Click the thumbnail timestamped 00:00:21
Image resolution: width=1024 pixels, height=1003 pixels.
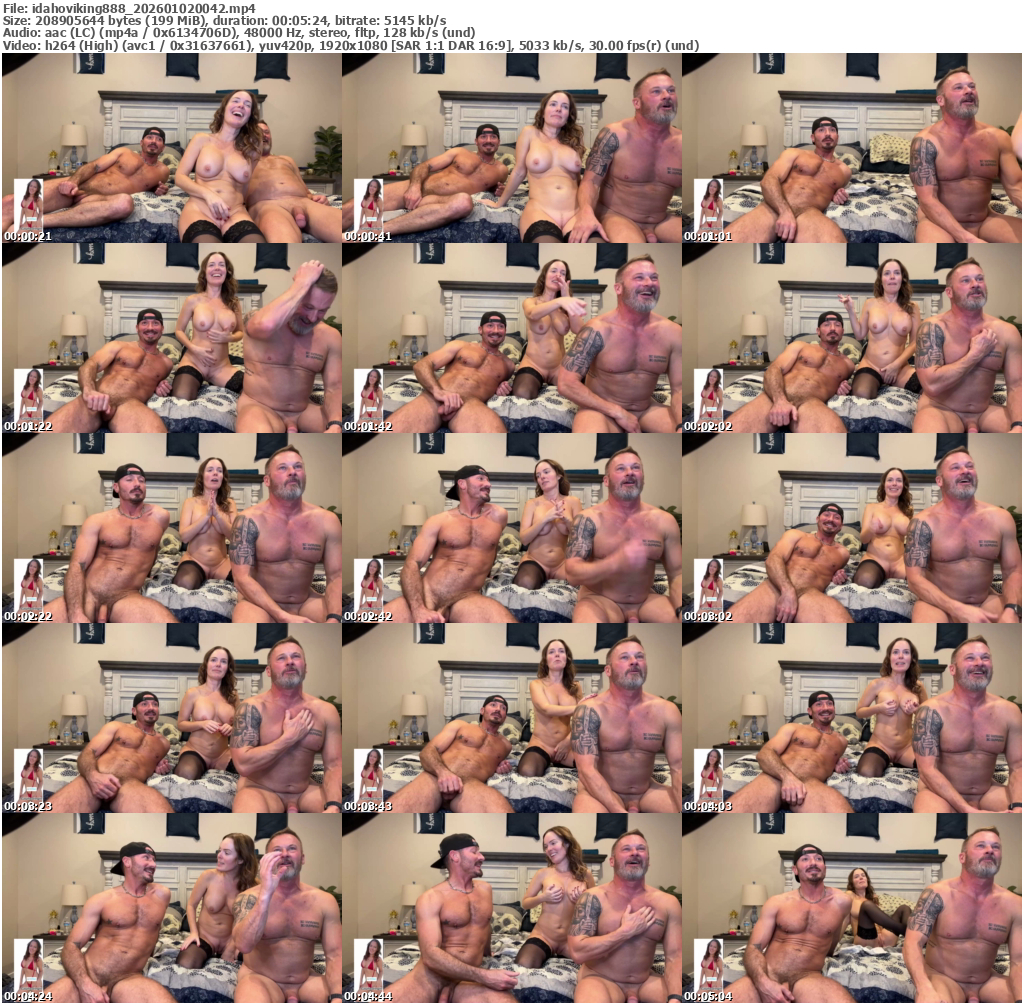[x=172, y=148]
